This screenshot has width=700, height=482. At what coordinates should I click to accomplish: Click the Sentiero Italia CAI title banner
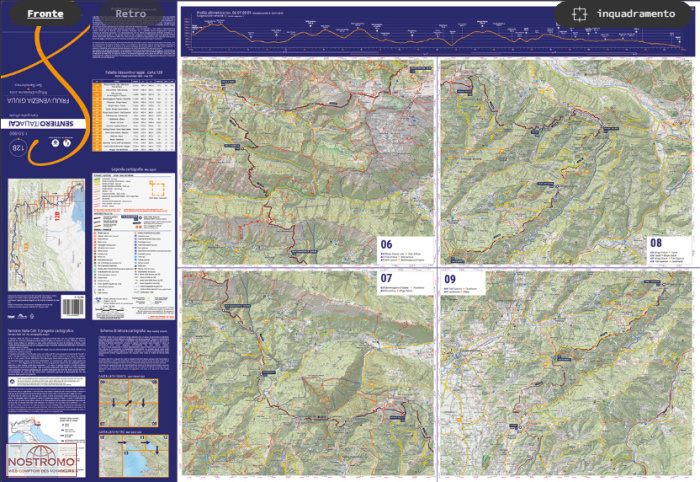(x=43, y=123)
